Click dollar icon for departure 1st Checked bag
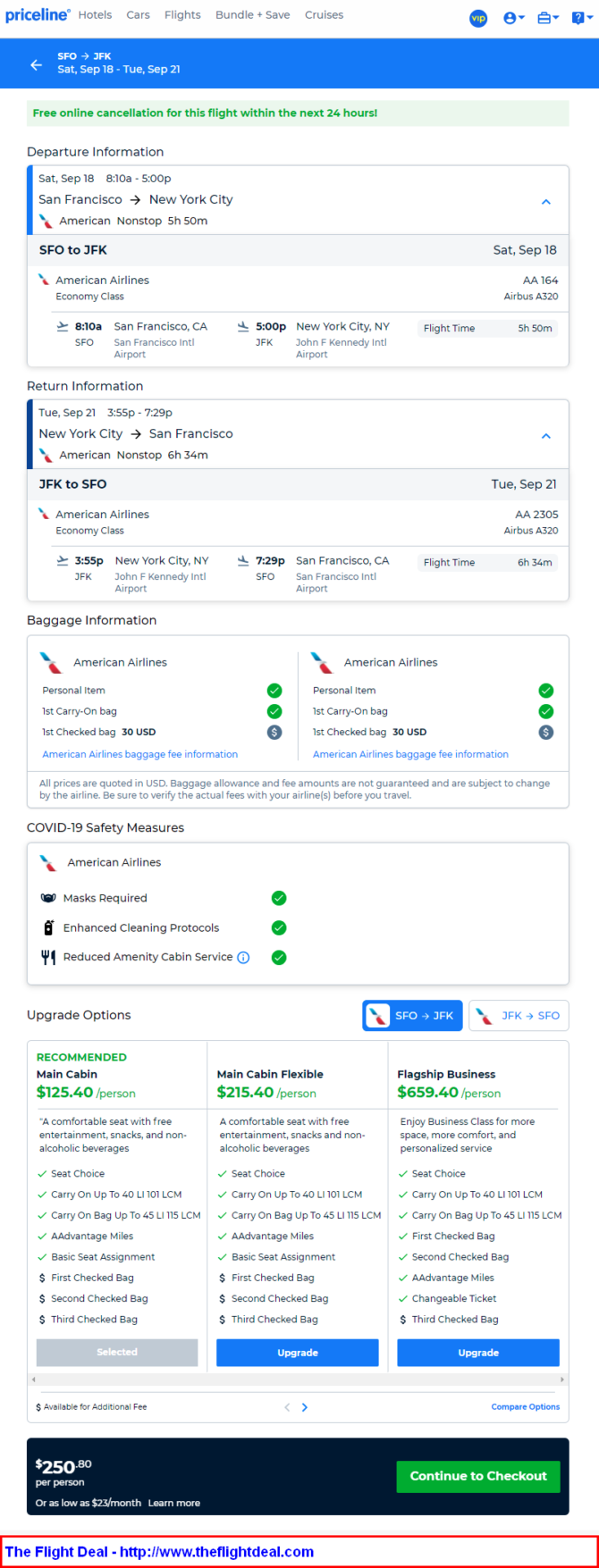The height and width of the screenshot is (1568, 599). 274,732
